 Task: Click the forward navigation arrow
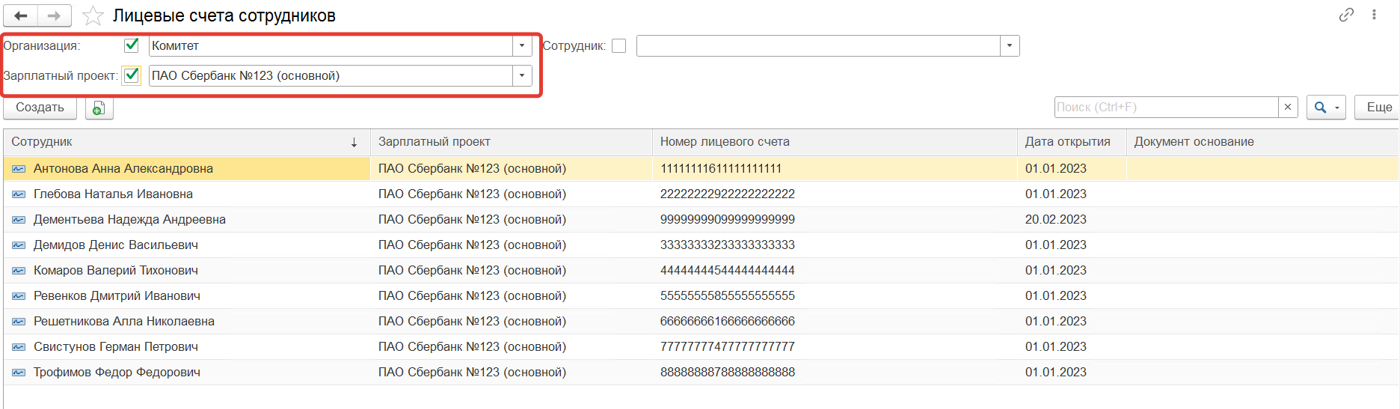[x=54, y=16]
